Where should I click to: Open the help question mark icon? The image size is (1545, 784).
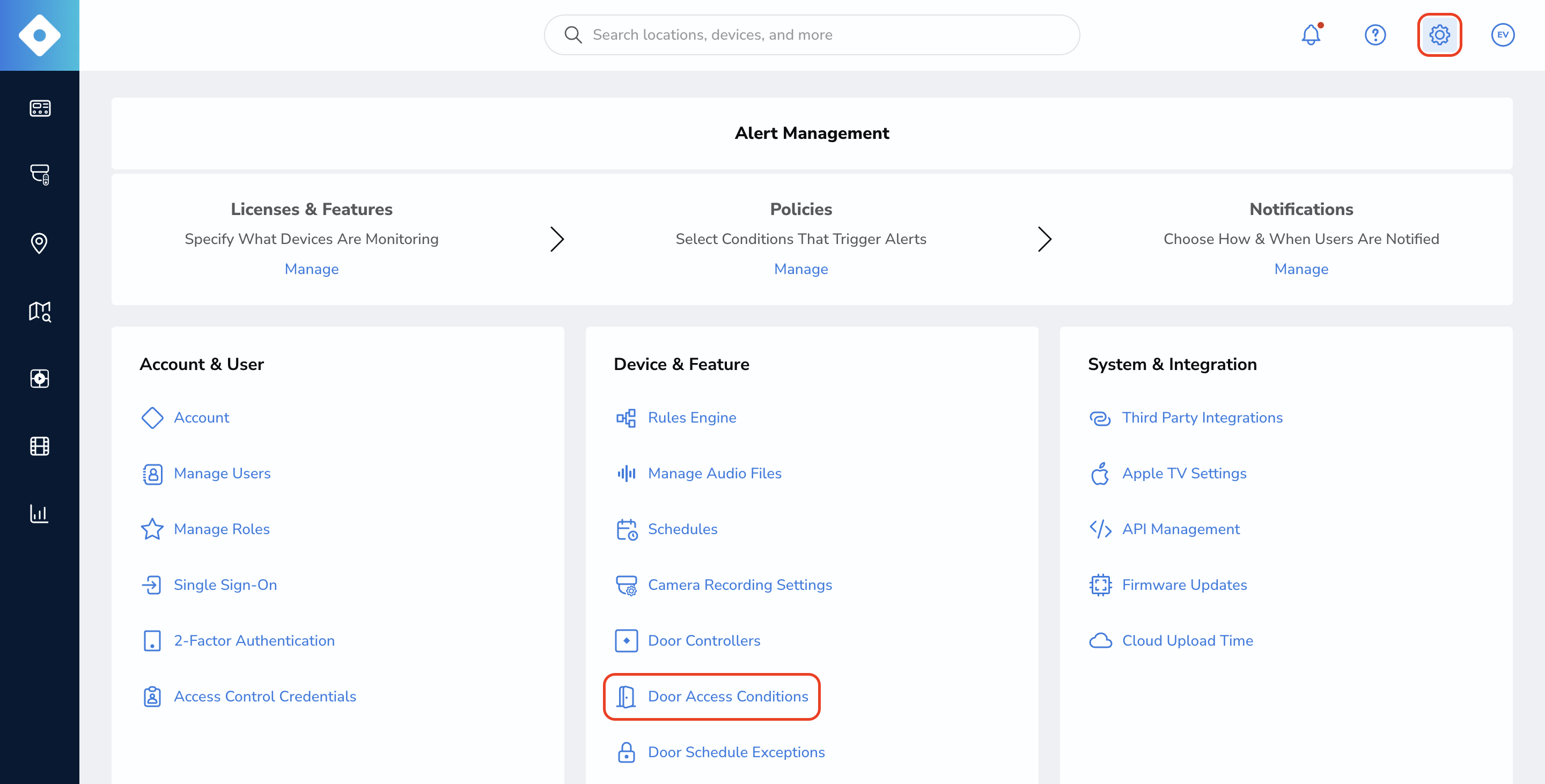pyautogui.click(x=1375, y=34)
